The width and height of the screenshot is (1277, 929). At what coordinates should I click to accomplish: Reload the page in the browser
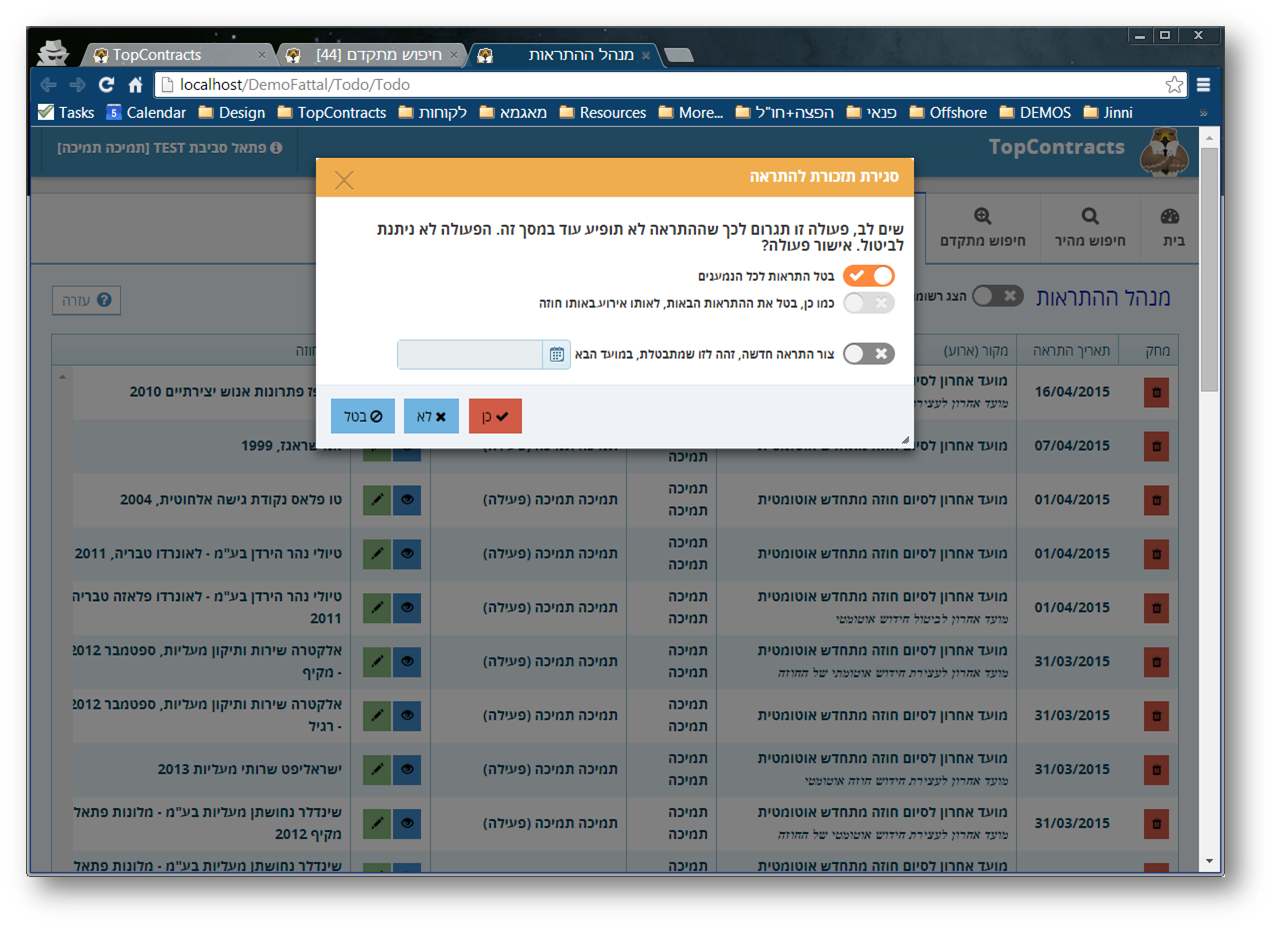[107, 85]
